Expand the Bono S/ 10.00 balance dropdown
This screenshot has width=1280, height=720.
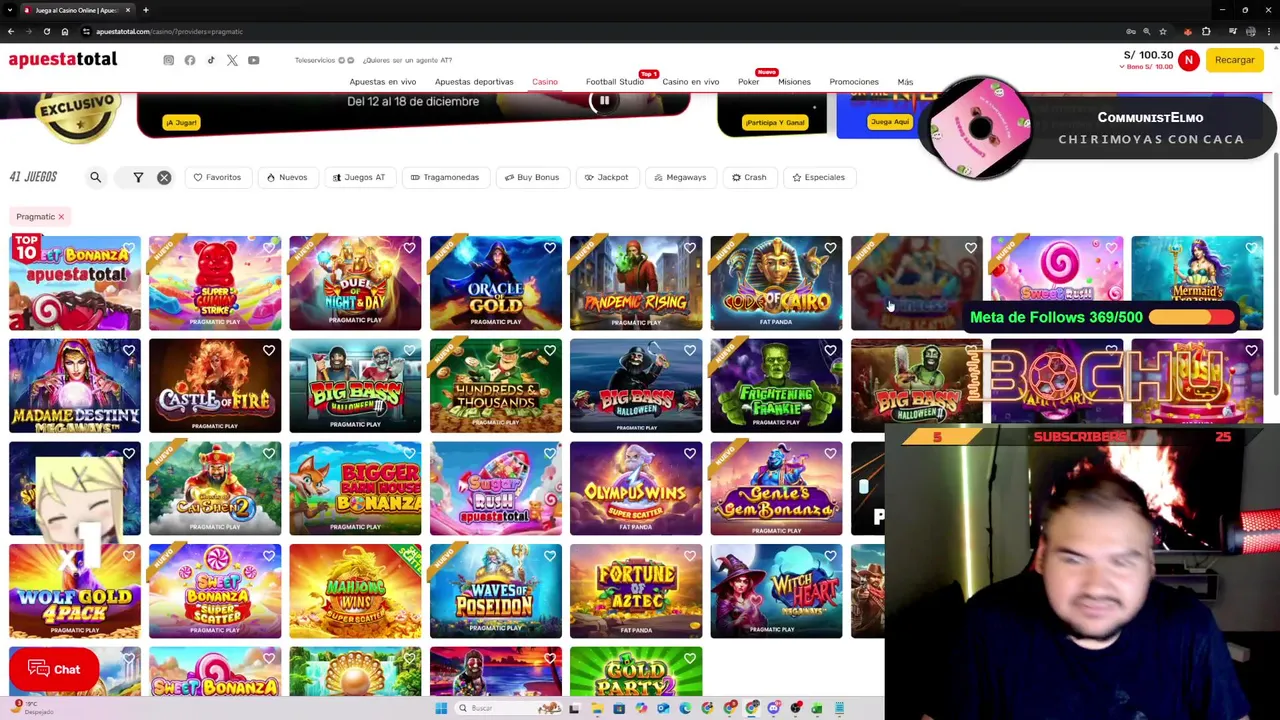tap(1145, 67)
